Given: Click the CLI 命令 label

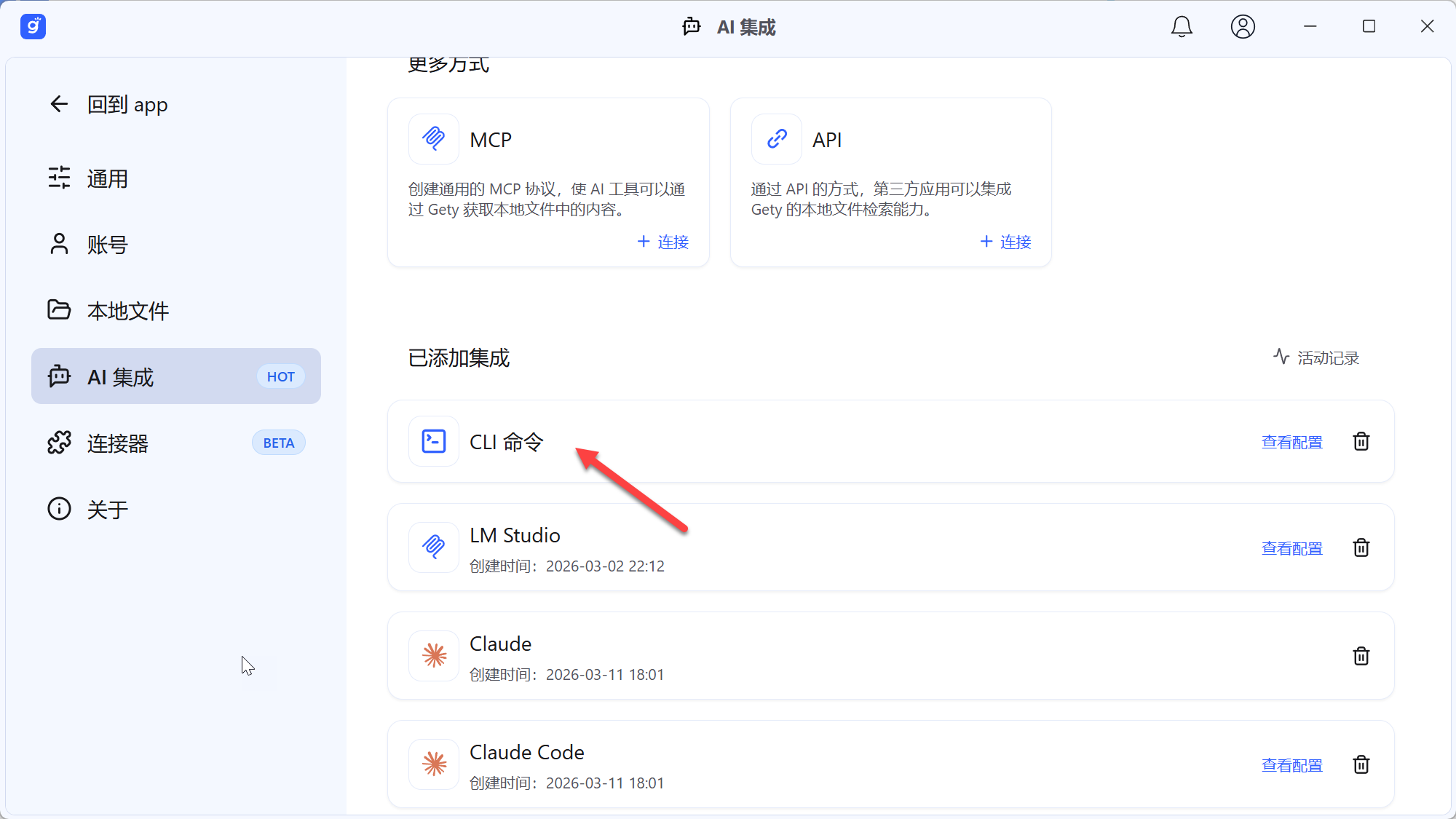Looking at the screenshot, I should [507, 442].
